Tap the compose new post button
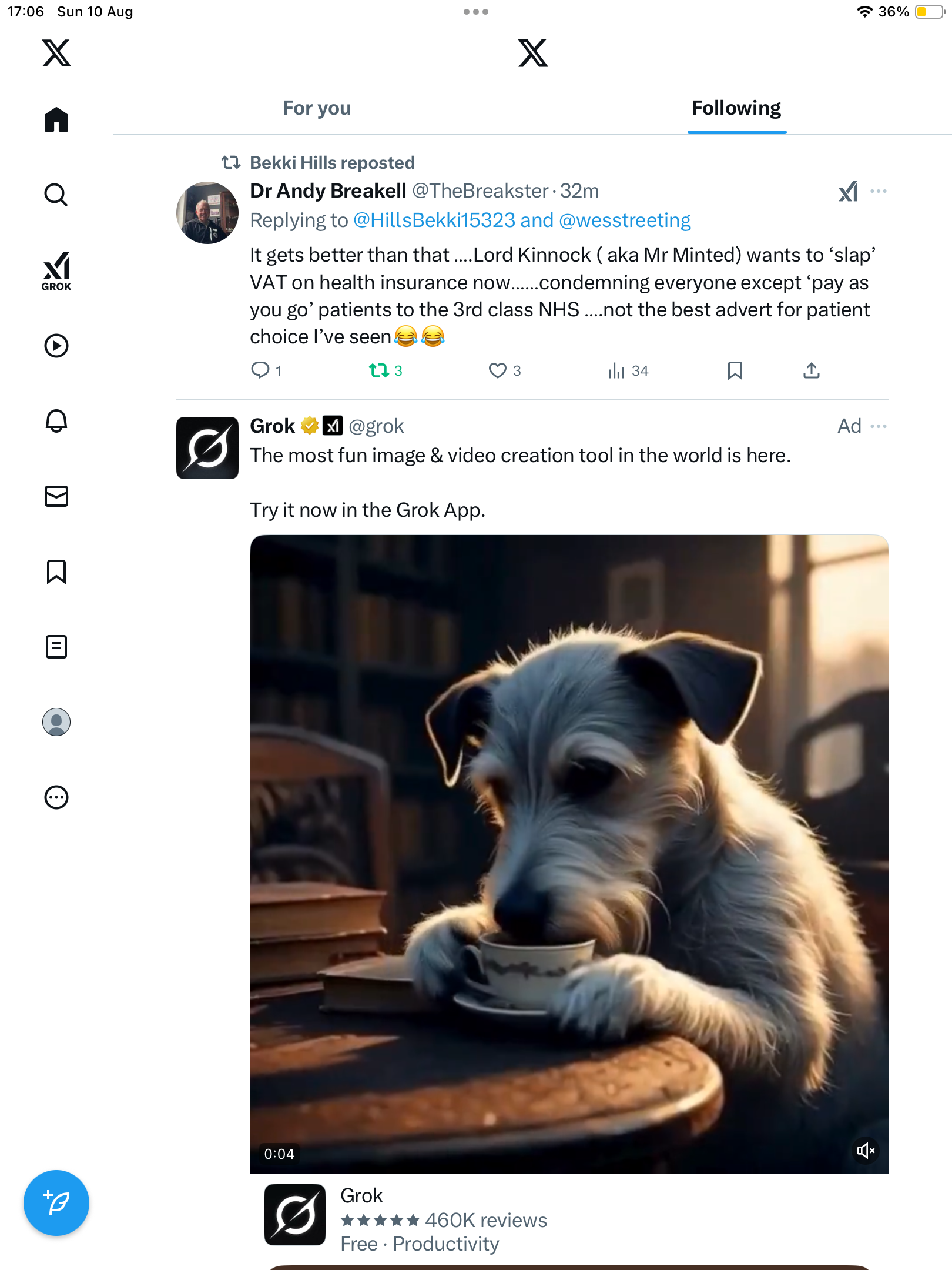Screen dimensions: 952x1270 tap(56, 1203)
